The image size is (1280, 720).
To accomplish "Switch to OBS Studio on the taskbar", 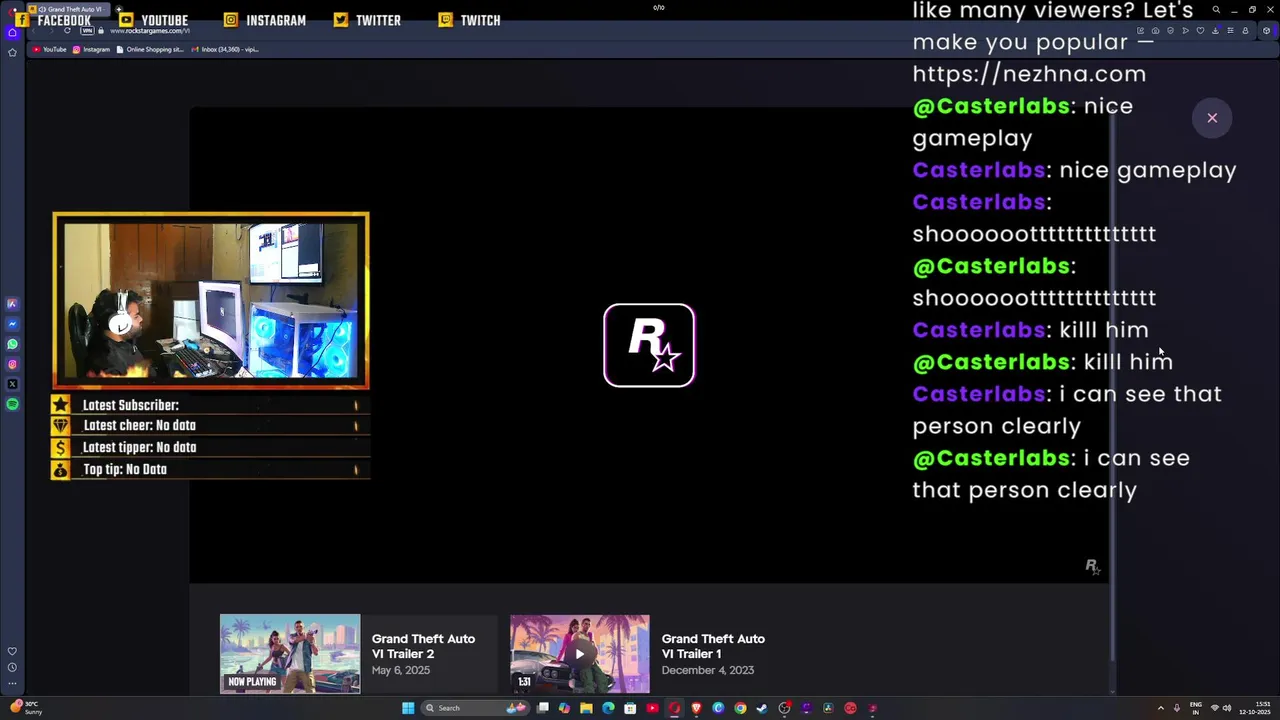I will point(784,708).
